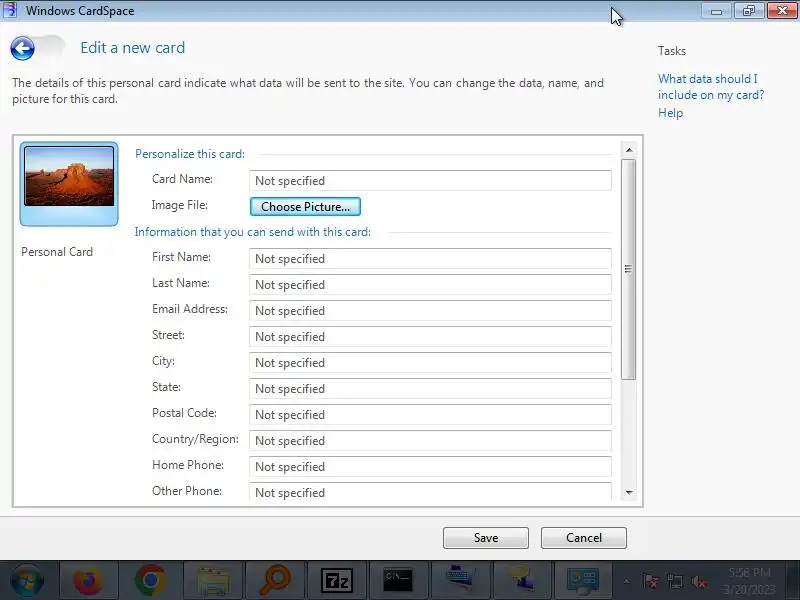
Task: Click the Postal Code field
Action: point(430,415)
